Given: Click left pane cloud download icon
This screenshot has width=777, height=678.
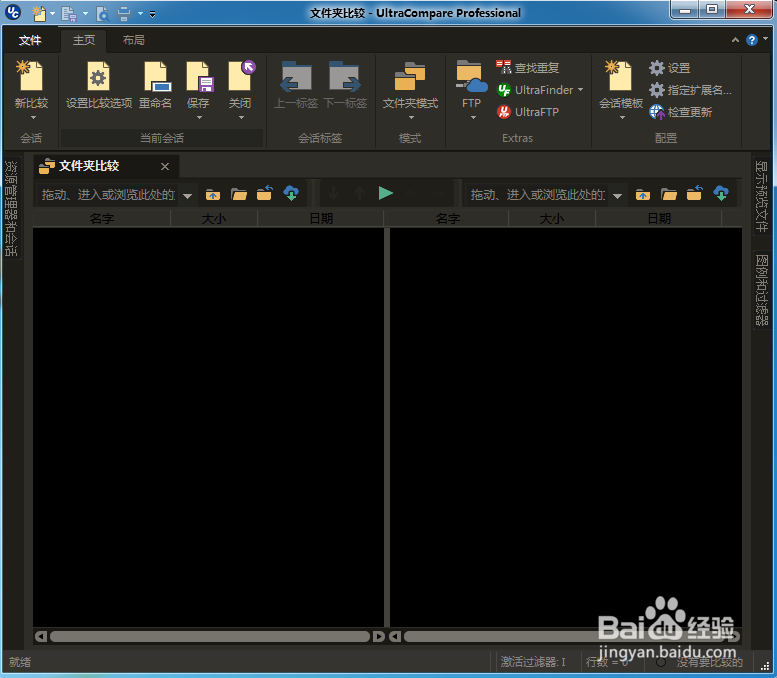Looking at the screenshot, I should [x=291, y=193].
